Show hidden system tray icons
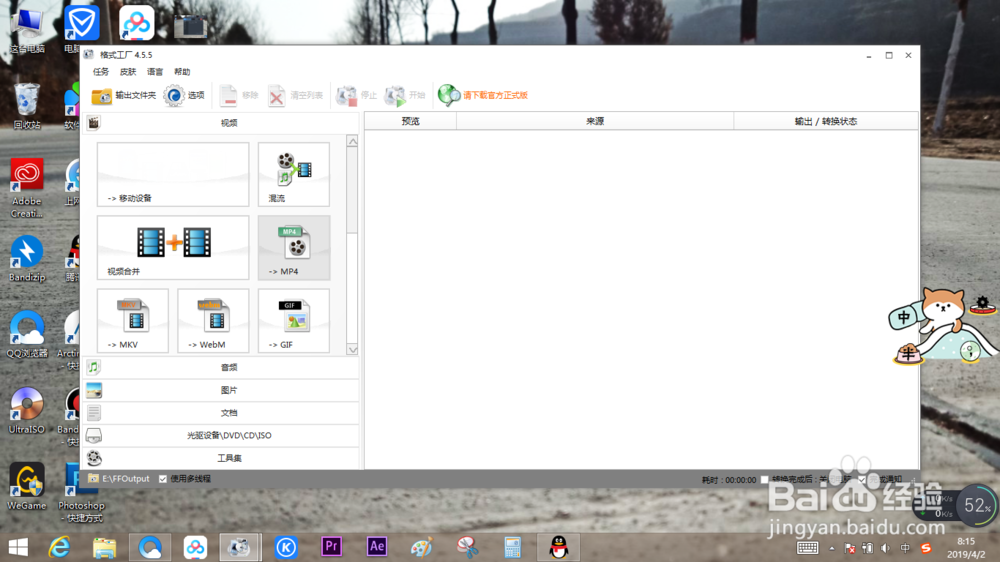This screenshot has height=562, width=1000. click(832, 548)
